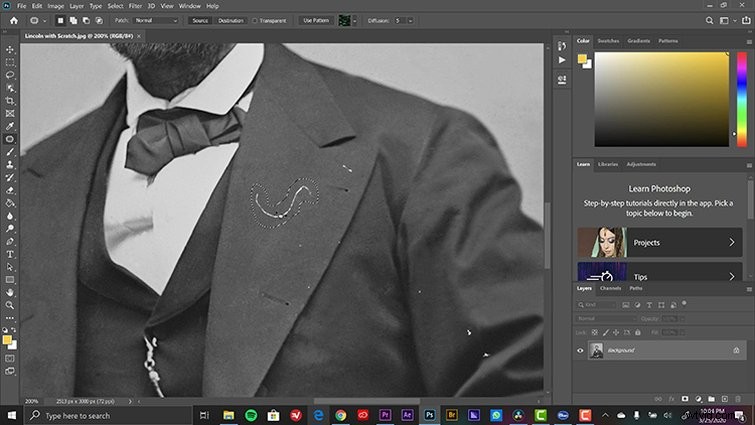
Task: Open the Diffusion value dropdown
Action: (x=410, y=21)
